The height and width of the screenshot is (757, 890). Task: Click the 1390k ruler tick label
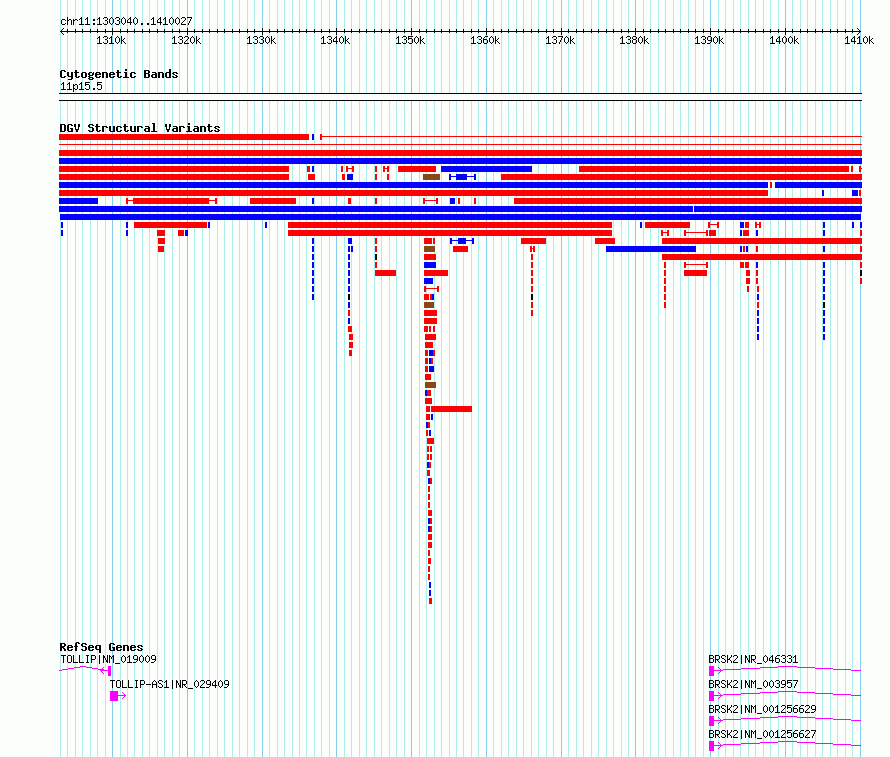click(x=710, y=40)
